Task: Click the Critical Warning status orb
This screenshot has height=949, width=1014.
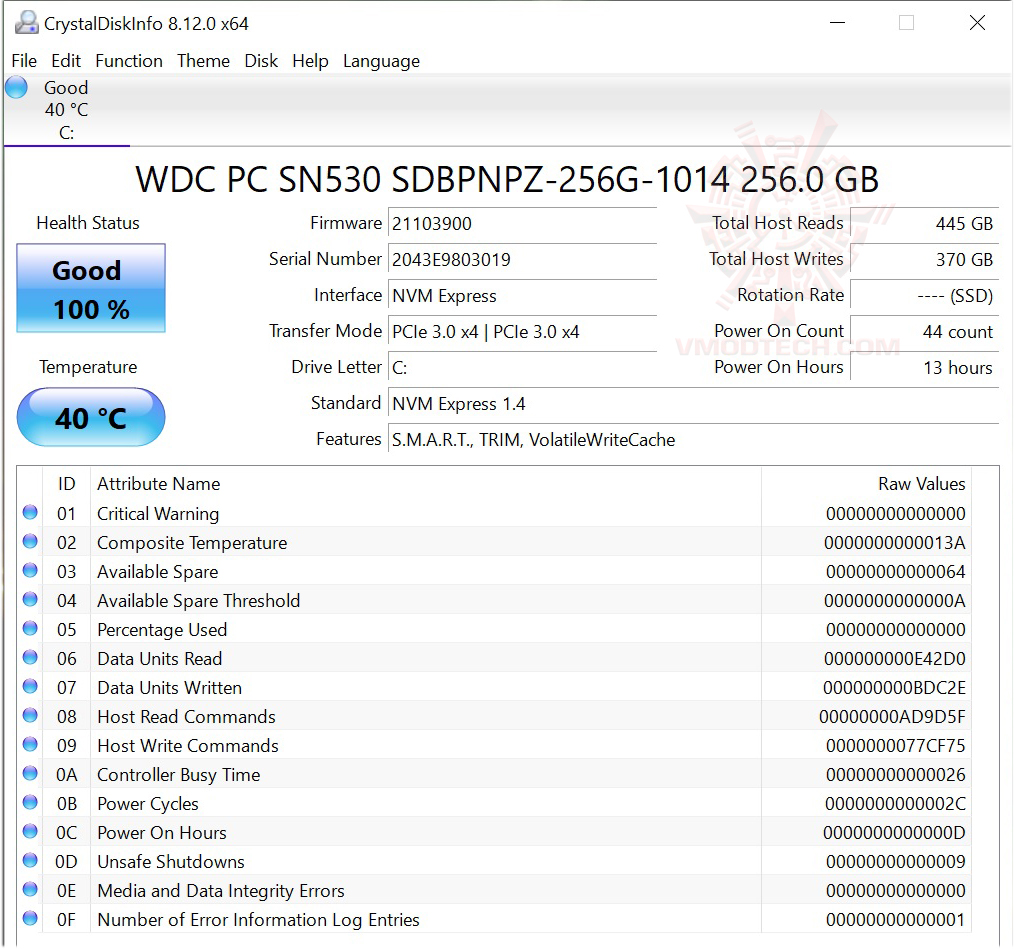Action: [x=30, y=512]
